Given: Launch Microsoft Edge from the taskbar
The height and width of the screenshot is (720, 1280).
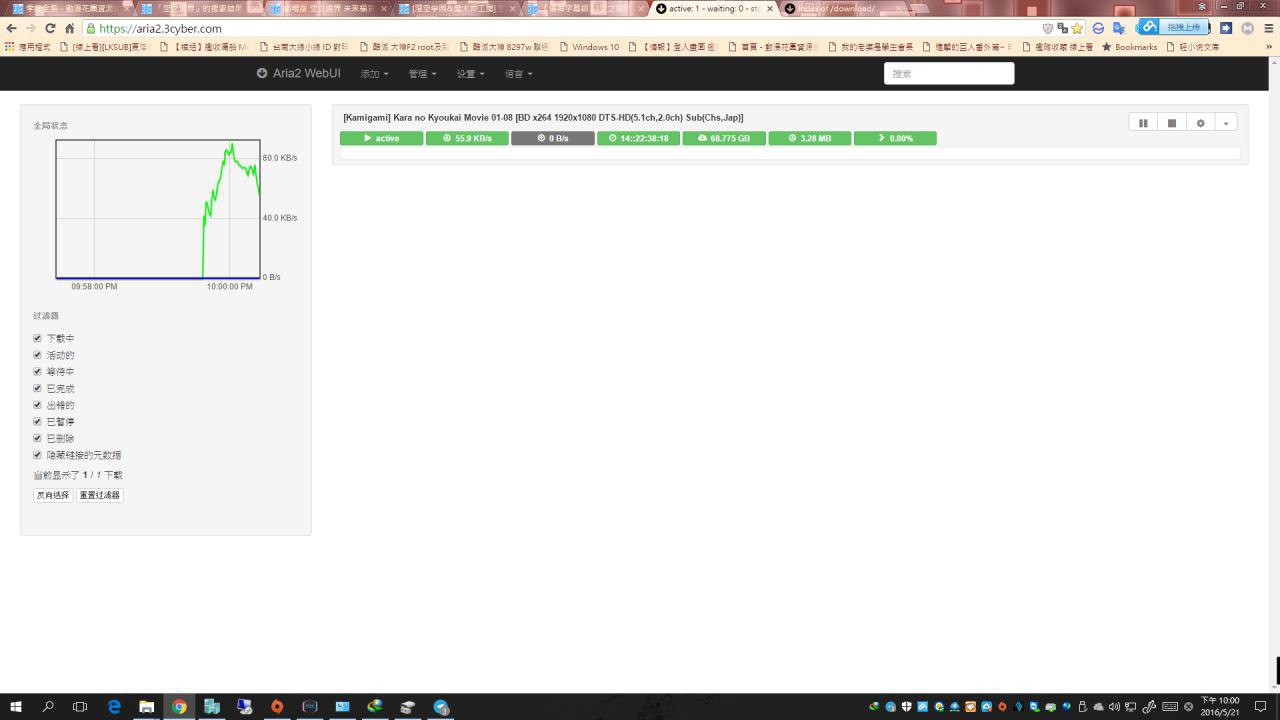Looking at the screenshot, I should pos(114,707).
